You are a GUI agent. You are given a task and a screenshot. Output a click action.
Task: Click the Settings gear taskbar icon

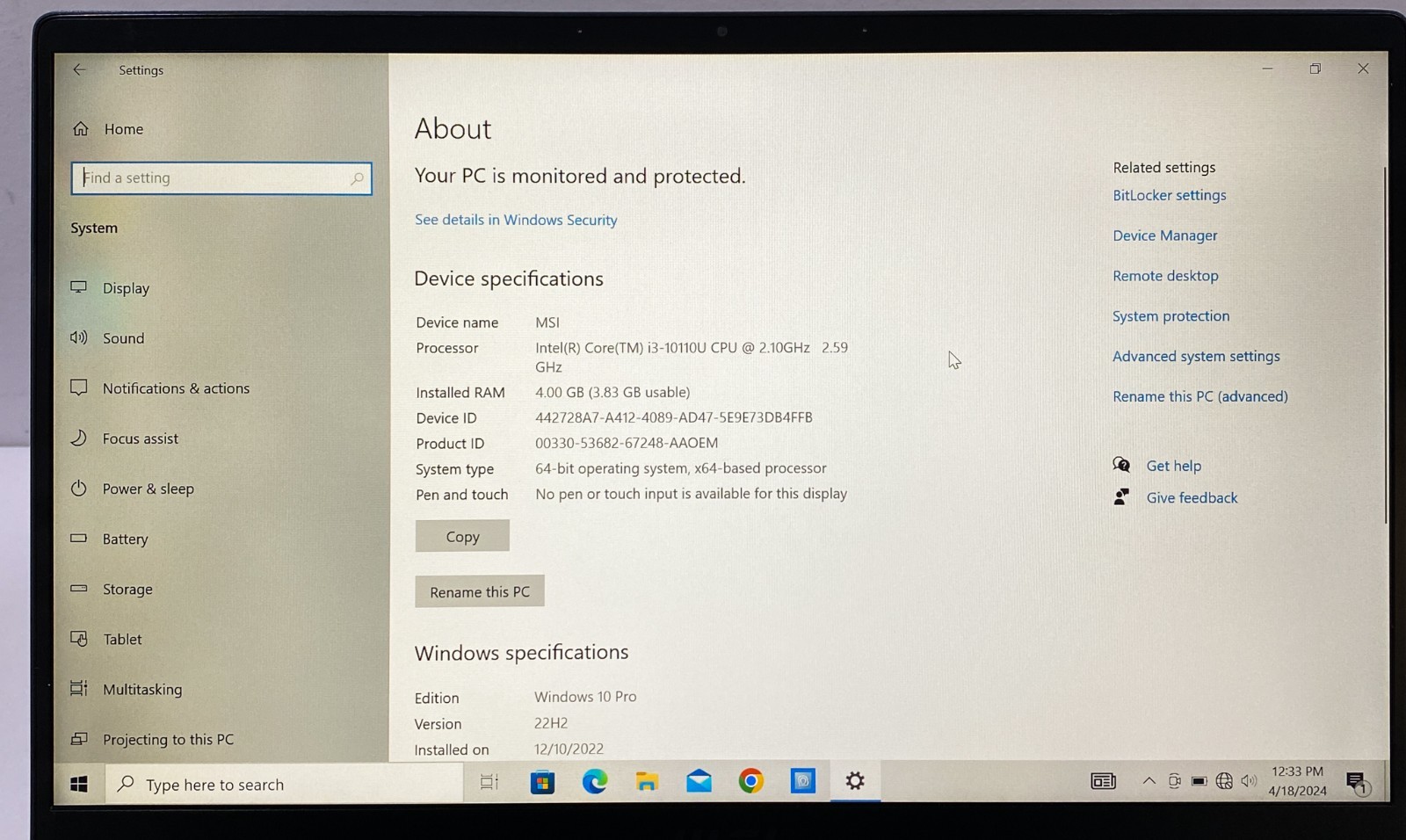point(855,780)
